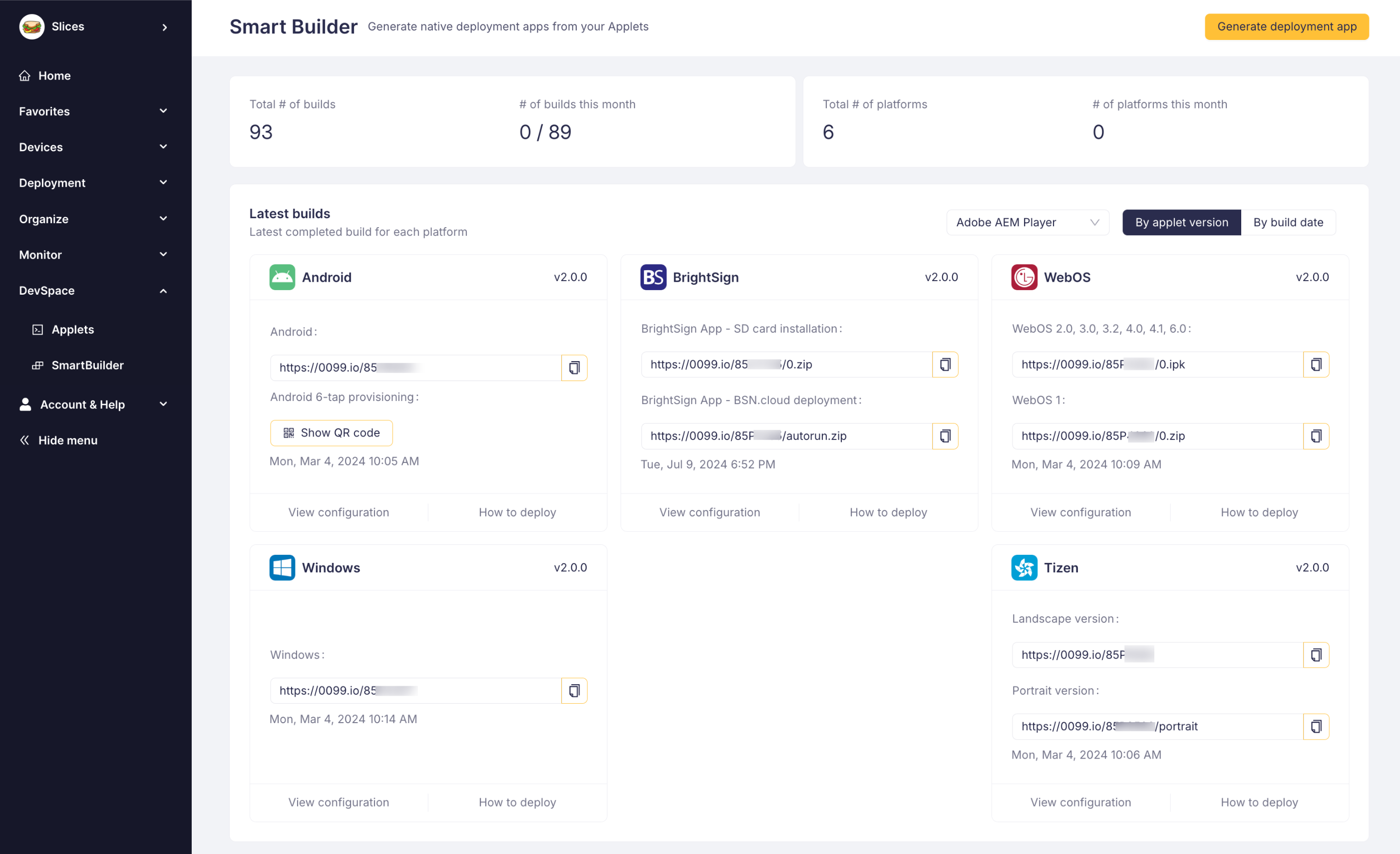Click the WebOS LG logo
Viewport: 1400px width, 854px height.
click(1025, 277)
